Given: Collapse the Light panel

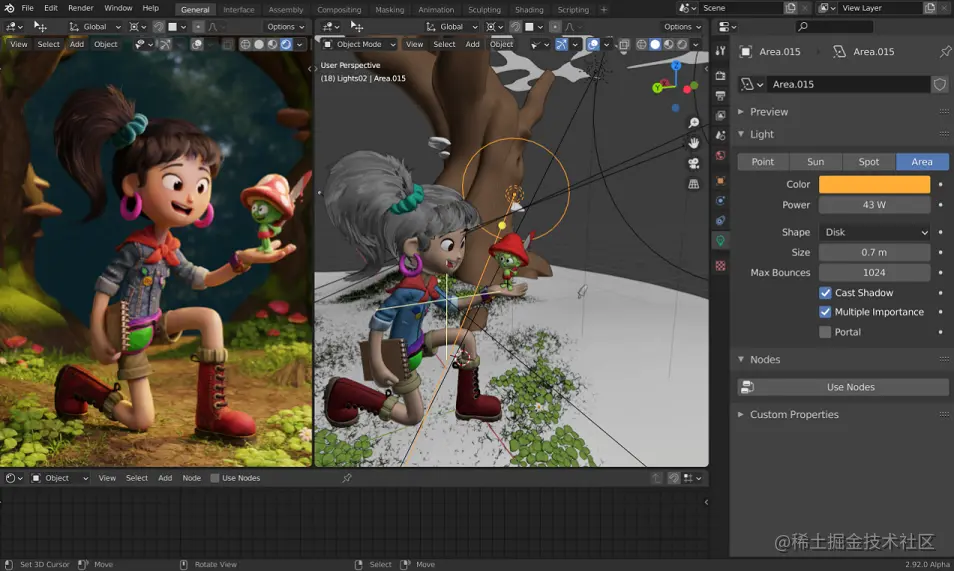Looking at the screenshot, I should point(762,135).
